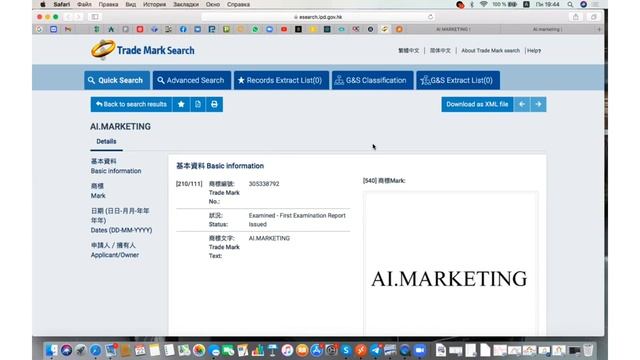The width and height of the screenshot is (640, 360).
Task: Click the AI.MARKETING mark image
Action: [449, 279]
